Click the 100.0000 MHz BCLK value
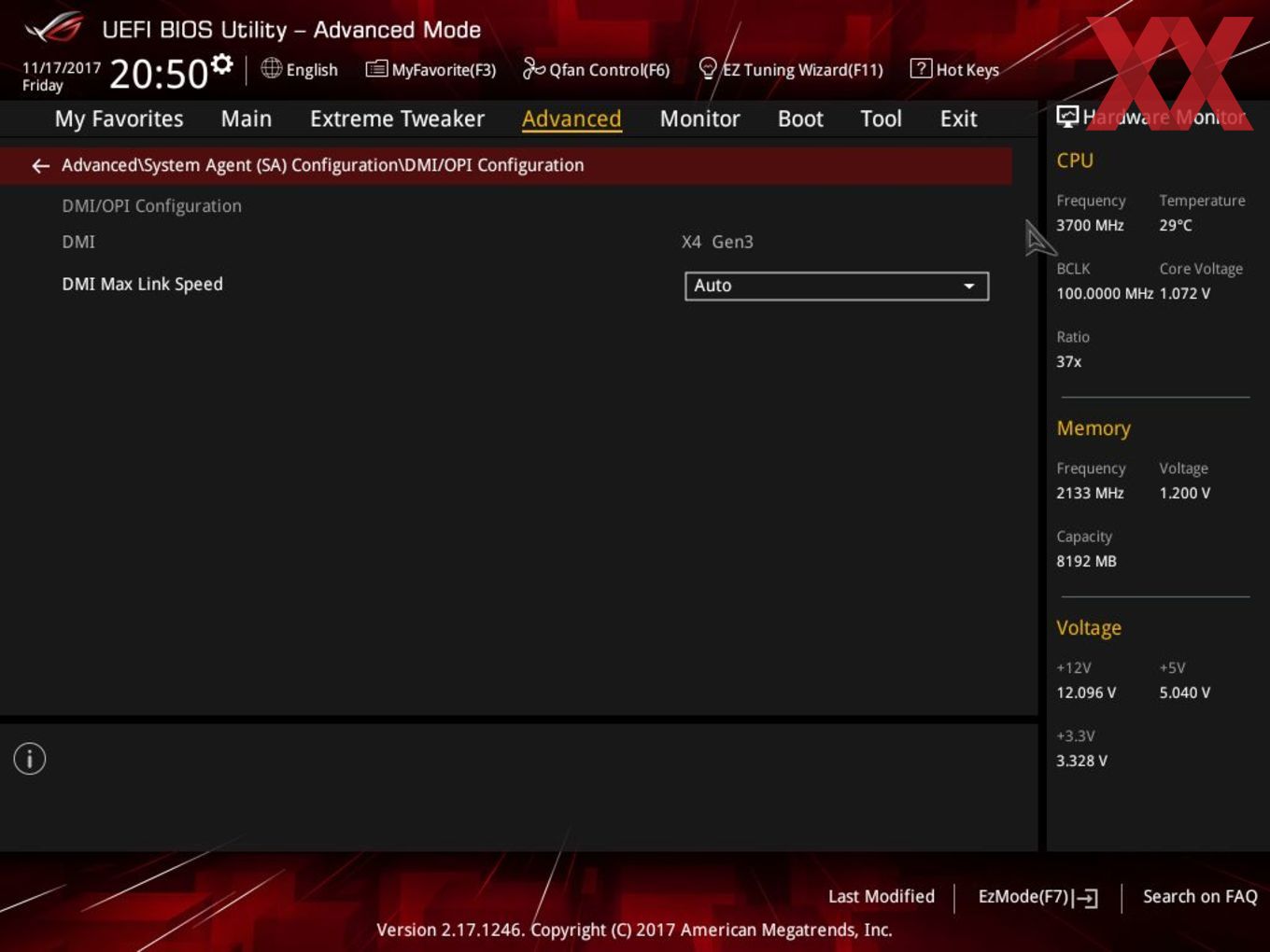The height and width of the screenshot is (952, 1270). [1105, 293]
